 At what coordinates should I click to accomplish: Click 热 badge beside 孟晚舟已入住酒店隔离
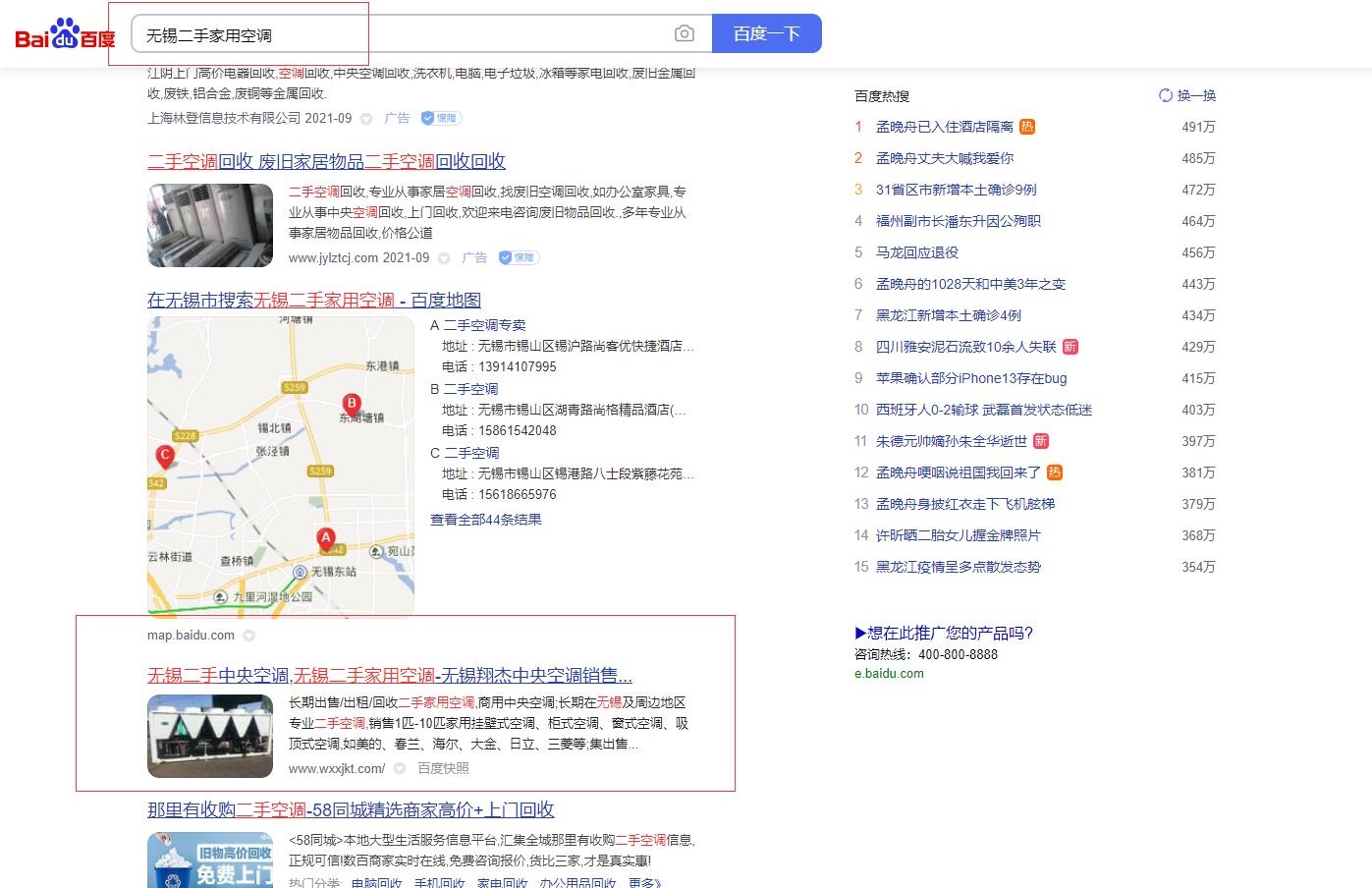1026,127
